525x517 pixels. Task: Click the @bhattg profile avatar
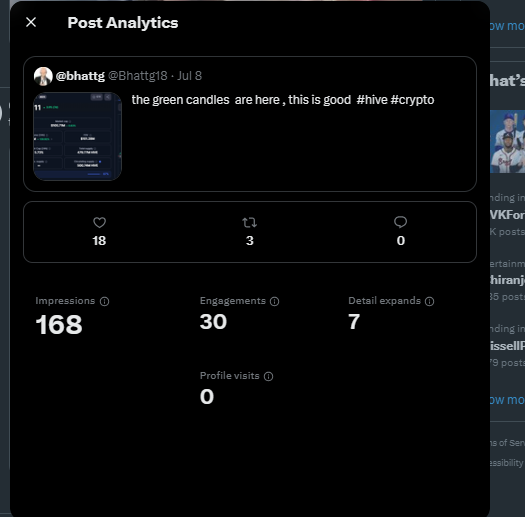click(x=43, y=76)
